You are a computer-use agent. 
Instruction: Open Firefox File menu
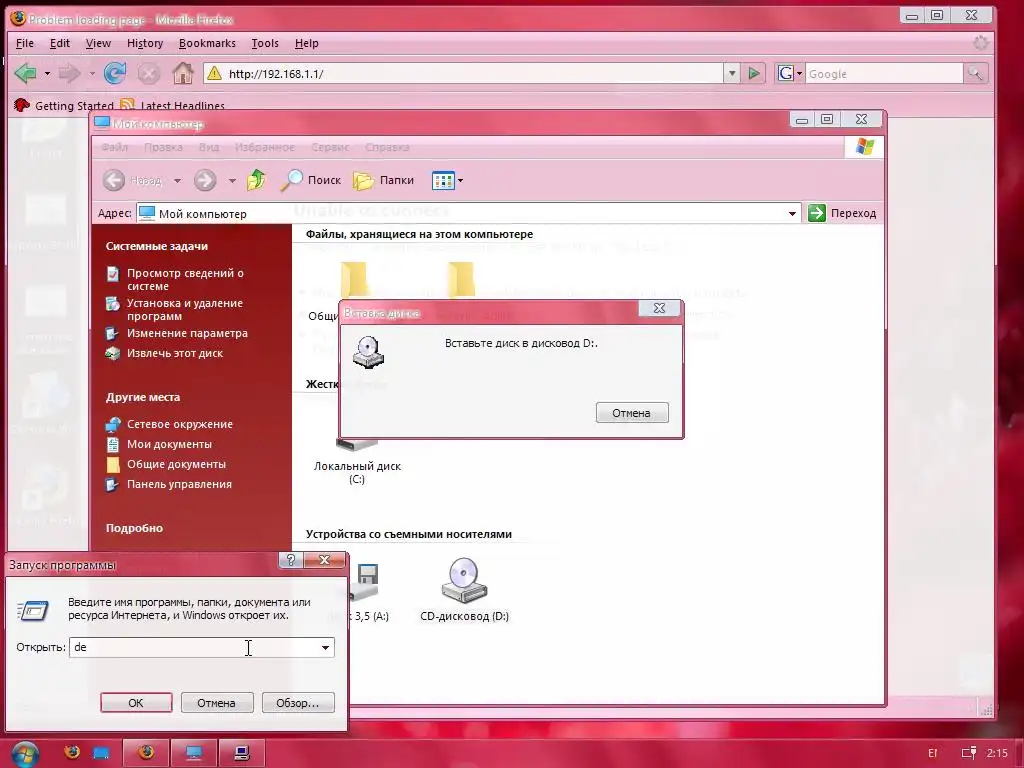[x=25, y=43]
